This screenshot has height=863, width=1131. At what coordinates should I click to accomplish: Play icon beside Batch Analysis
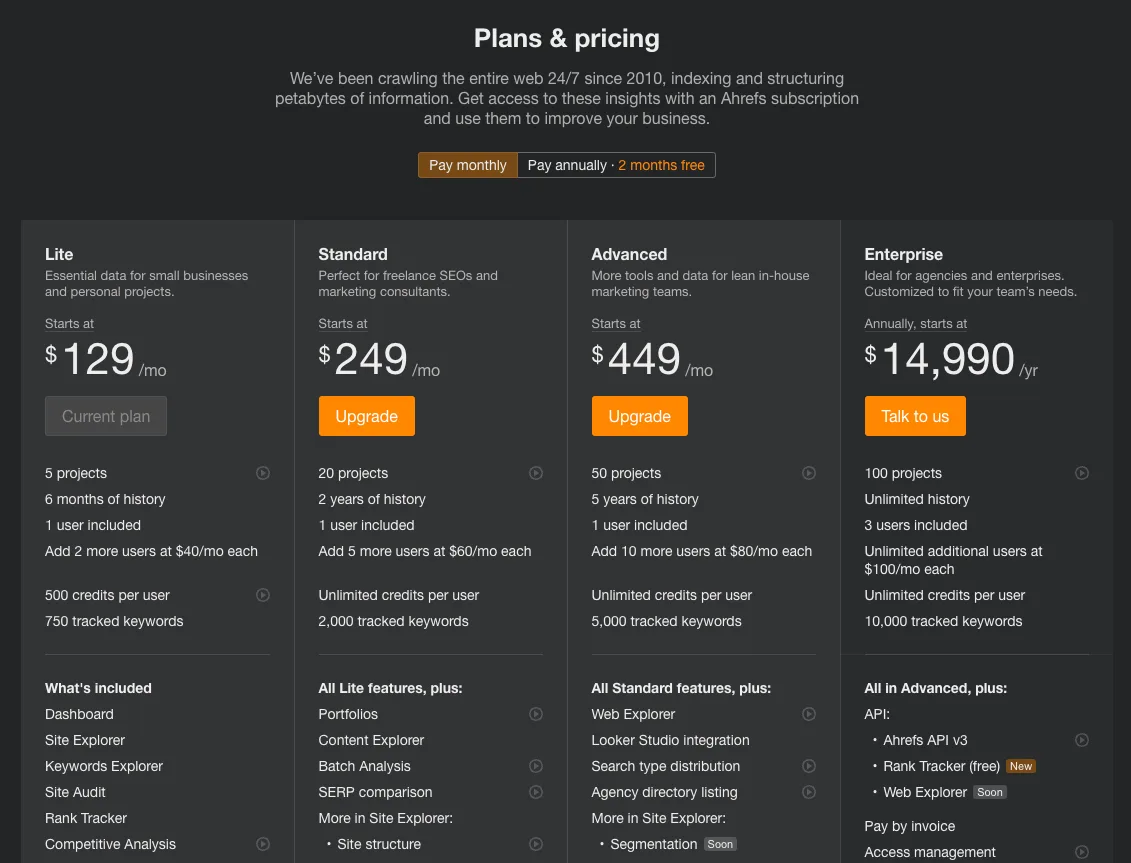(x=536, y=766)
